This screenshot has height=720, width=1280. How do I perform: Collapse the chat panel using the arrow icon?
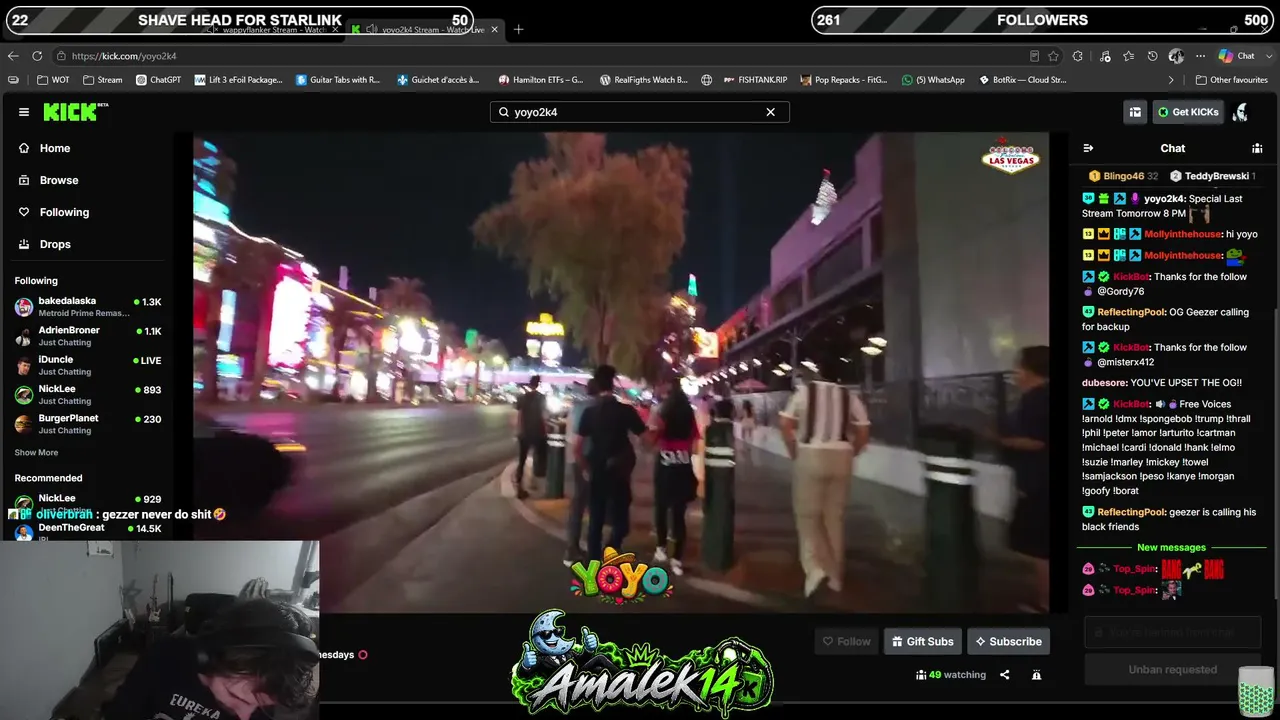click(x=1088, y=148)
